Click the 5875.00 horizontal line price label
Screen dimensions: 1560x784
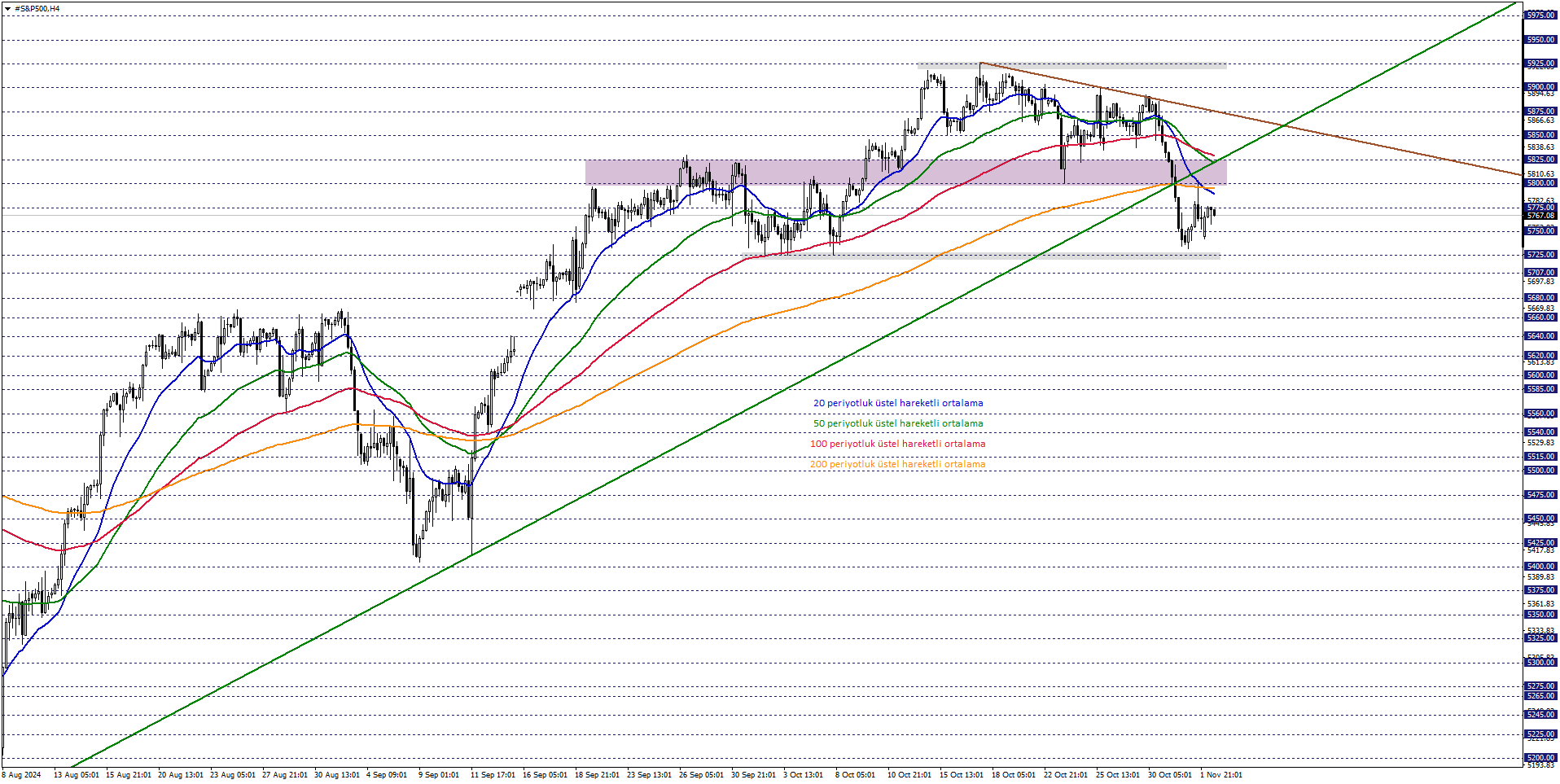point(1540,112)
